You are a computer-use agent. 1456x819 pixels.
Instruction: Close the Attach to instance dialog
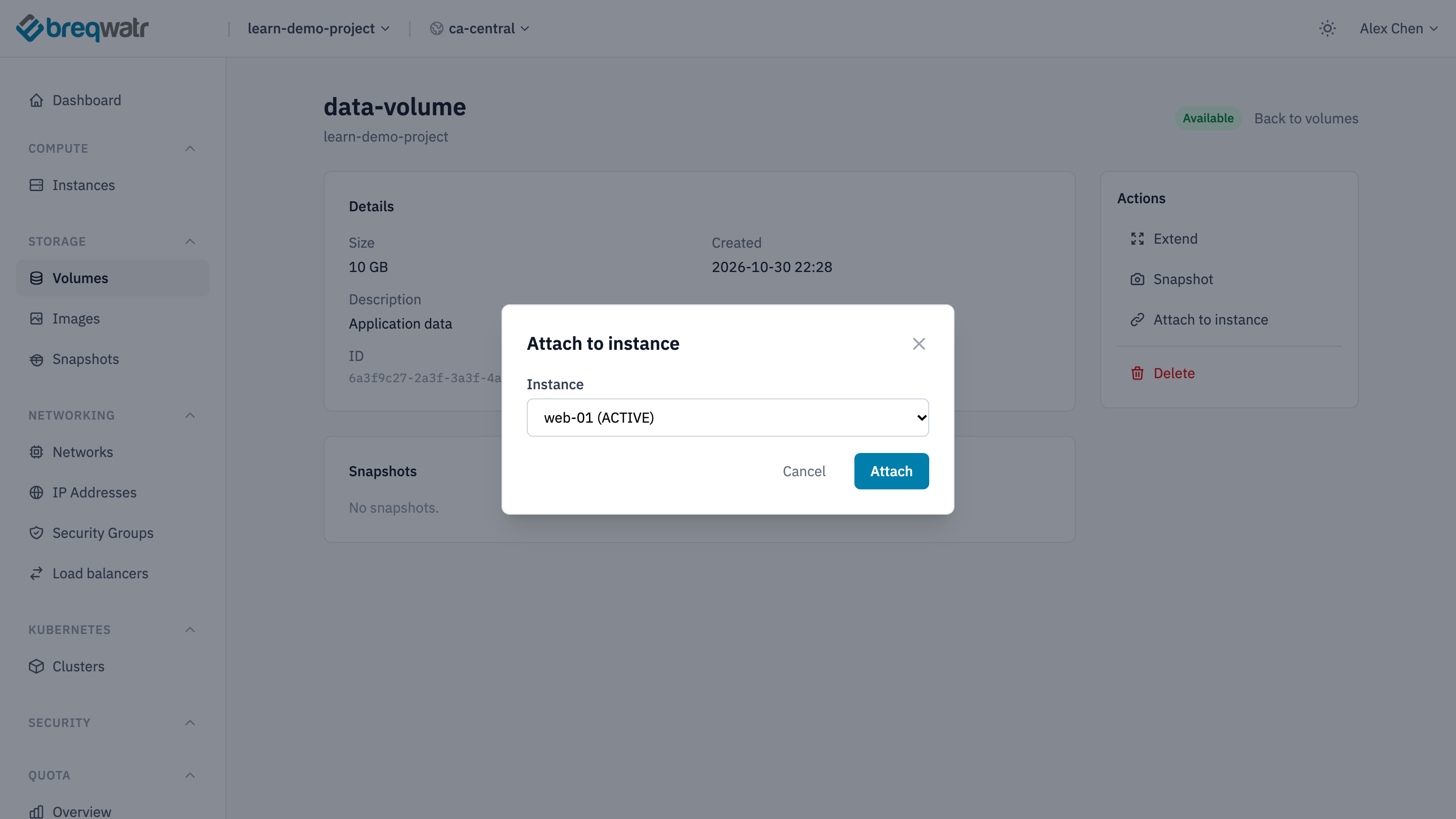919,344
